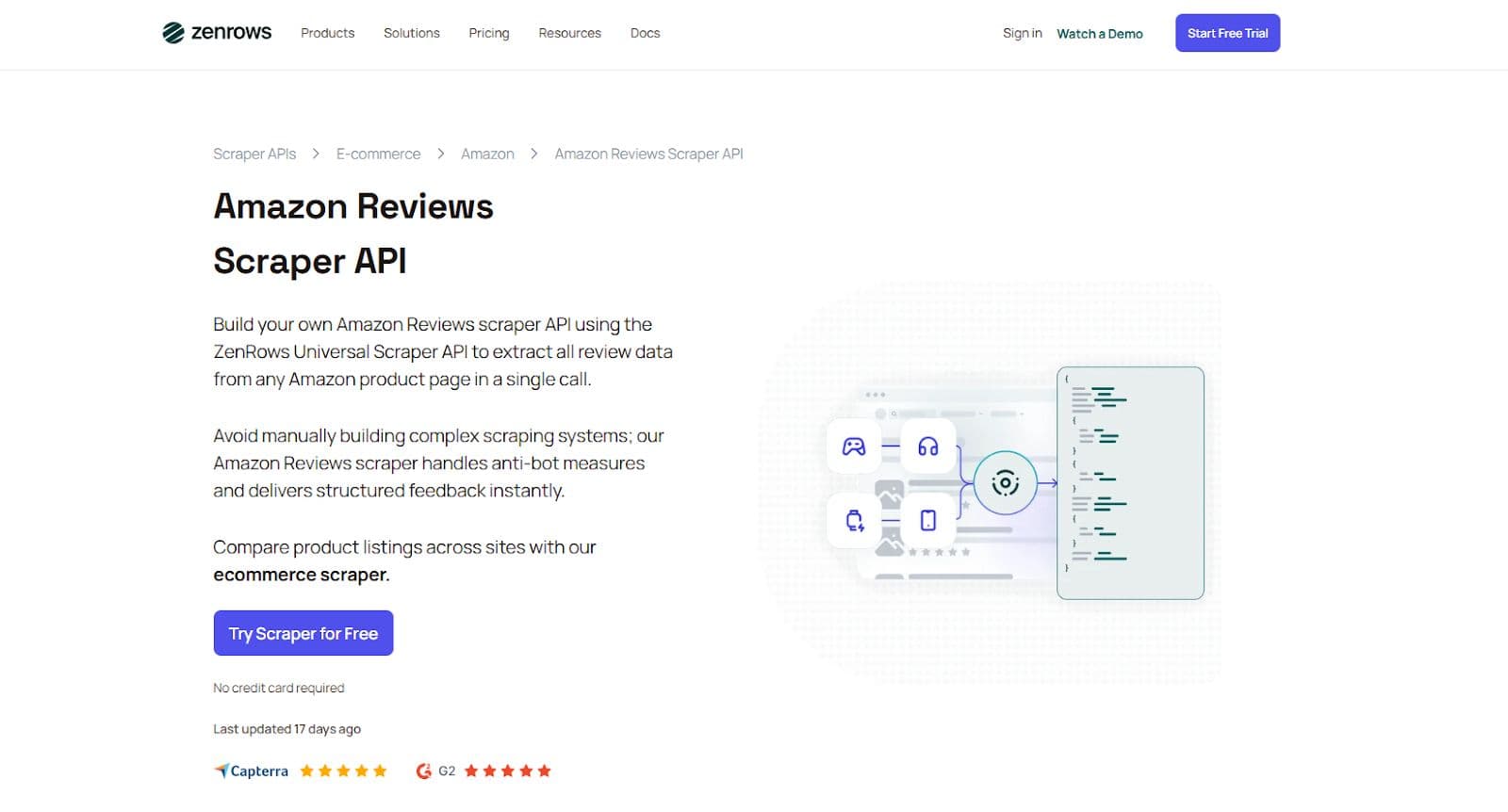This screenshot has height=812, width=1508.
Task: Open the Products menu
Action: click(x=328, y=33)
